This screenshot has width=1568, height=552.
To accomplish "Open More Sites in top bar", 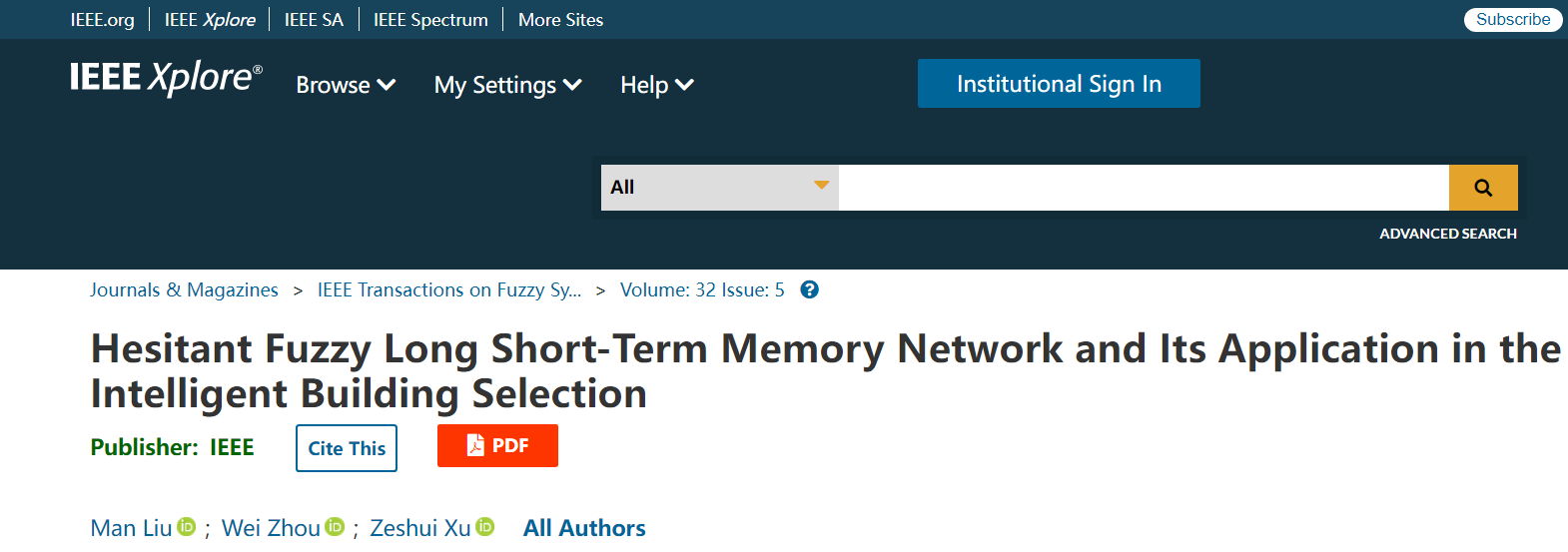I will point(560,20).
